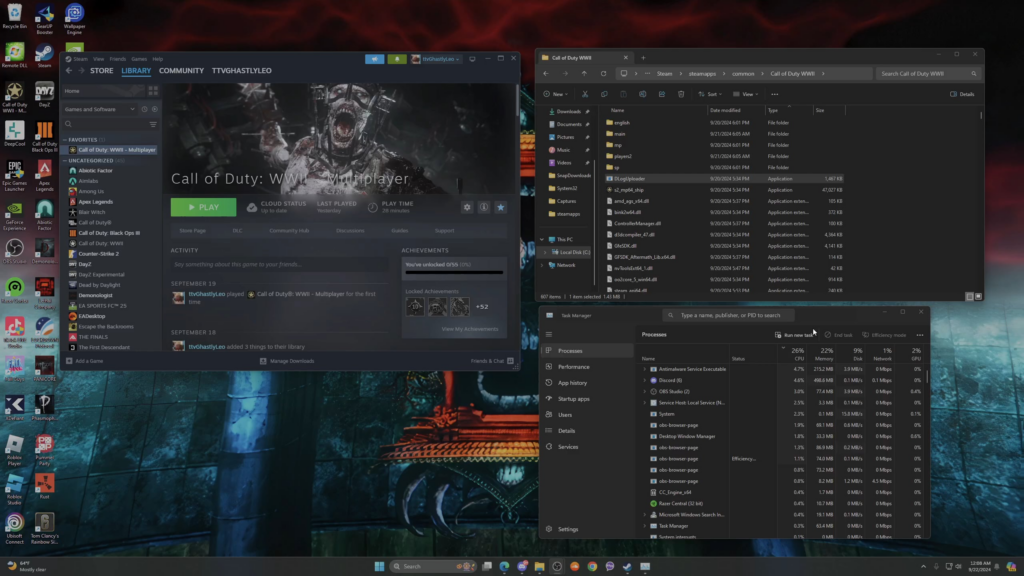1024x576 pixels.
Task: Click Search Call of Duty WWII field
Action: point(928,74)
